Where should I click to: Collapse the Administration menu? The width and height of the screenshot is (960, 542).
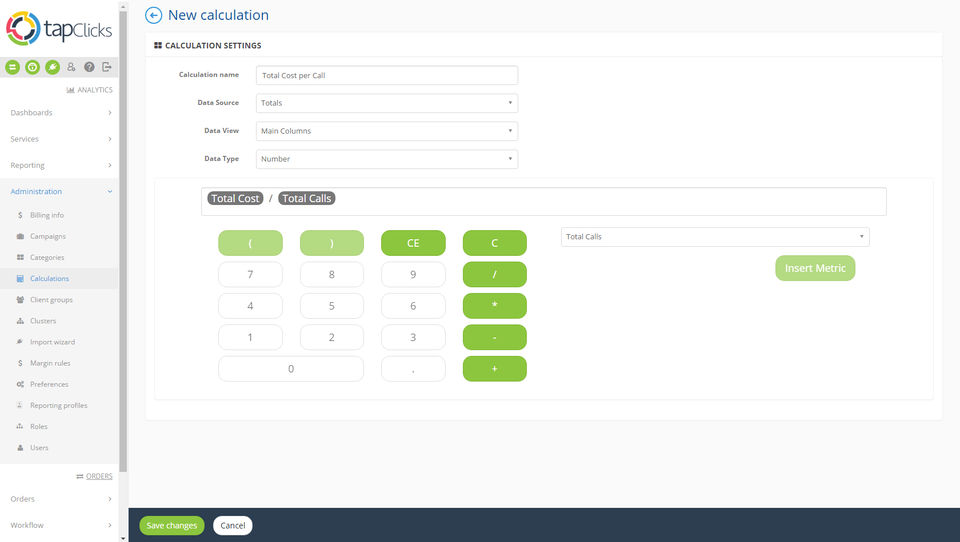coord(60,192)
